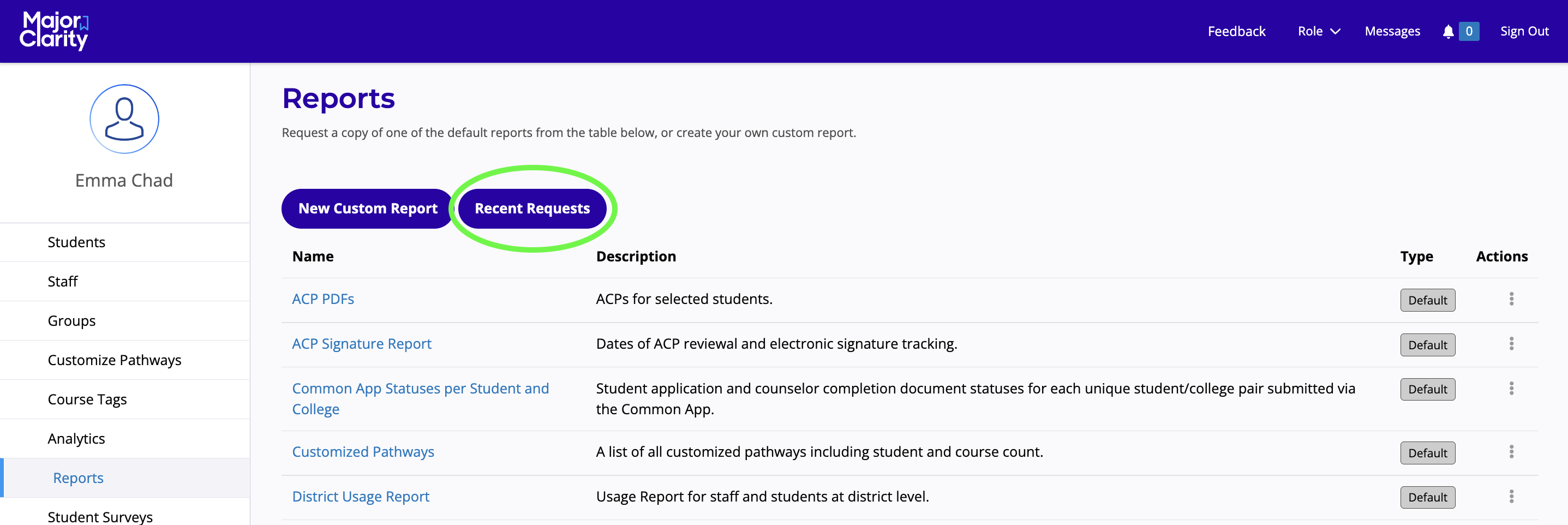1568x525 pixels.
Task: Open the Messages menu item
Action: (1392, 32)
